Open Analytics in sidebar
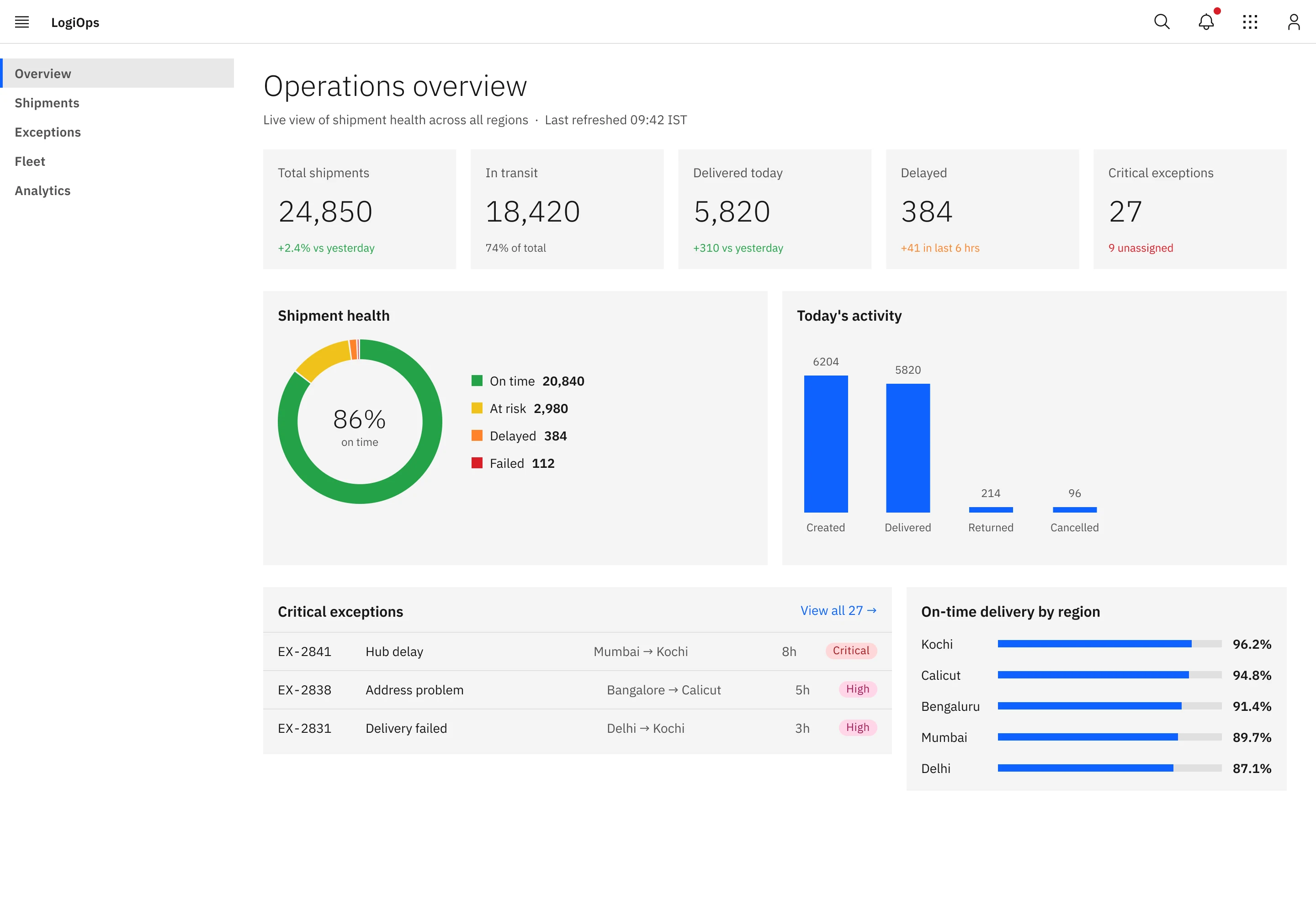 117,190
